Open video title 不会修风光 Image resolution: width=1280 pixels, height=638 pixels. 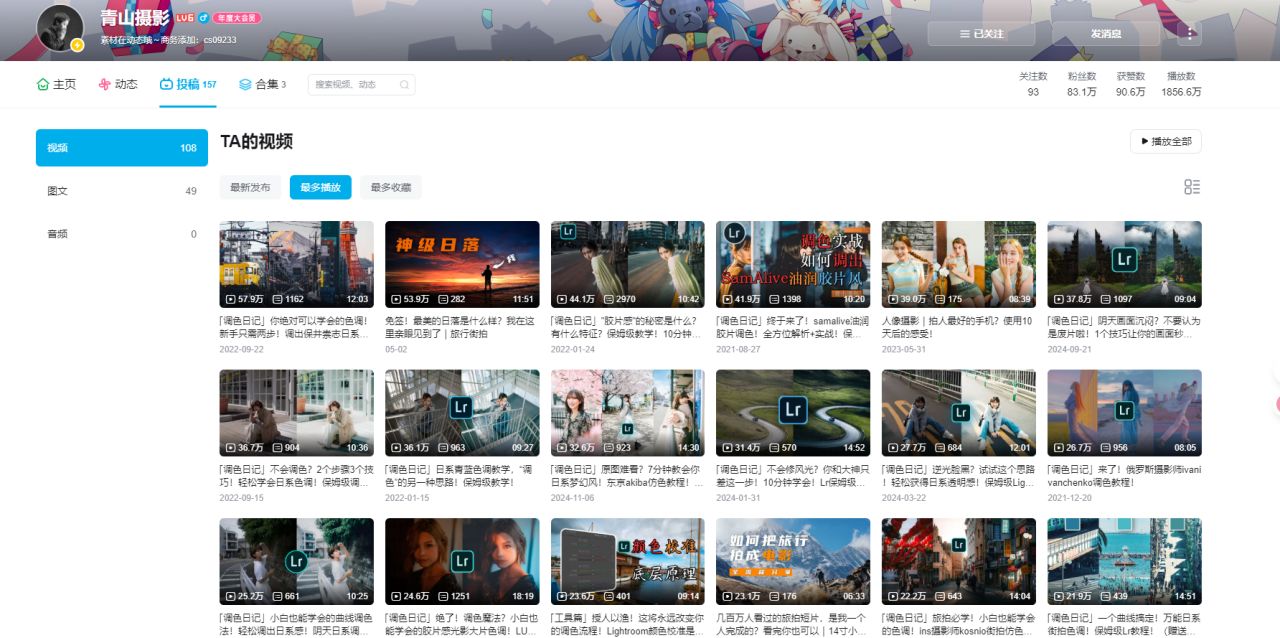792,475
